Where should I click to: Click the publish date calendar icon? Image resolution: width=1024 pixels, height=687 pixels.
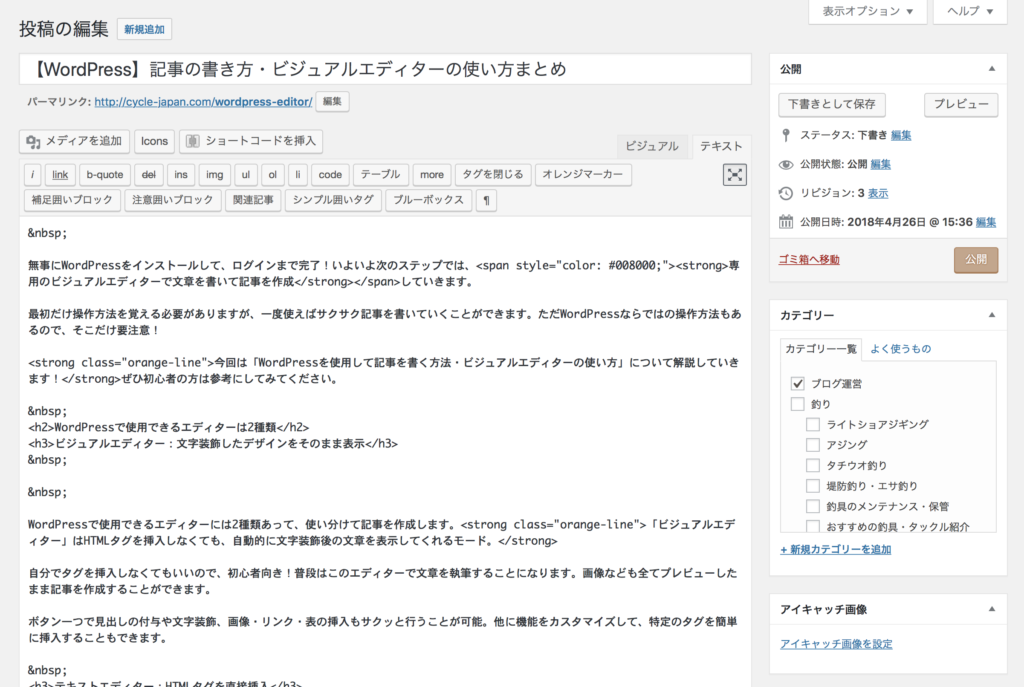coord(786,222)
